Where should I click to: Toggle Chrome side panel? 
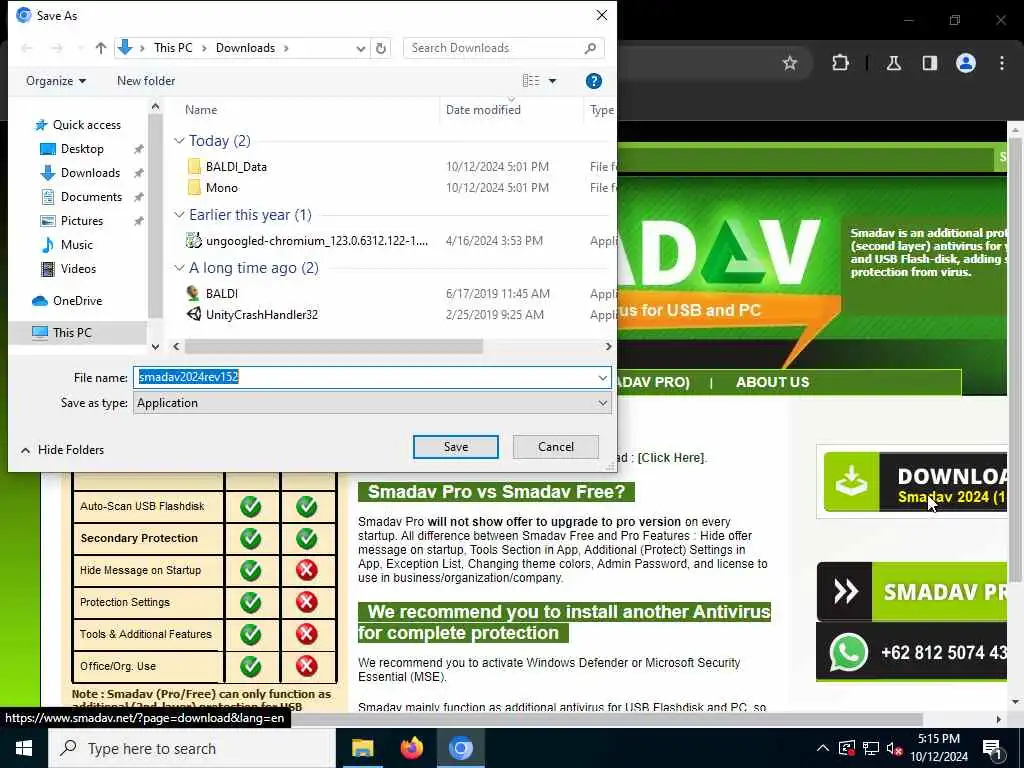coord(930,63)
